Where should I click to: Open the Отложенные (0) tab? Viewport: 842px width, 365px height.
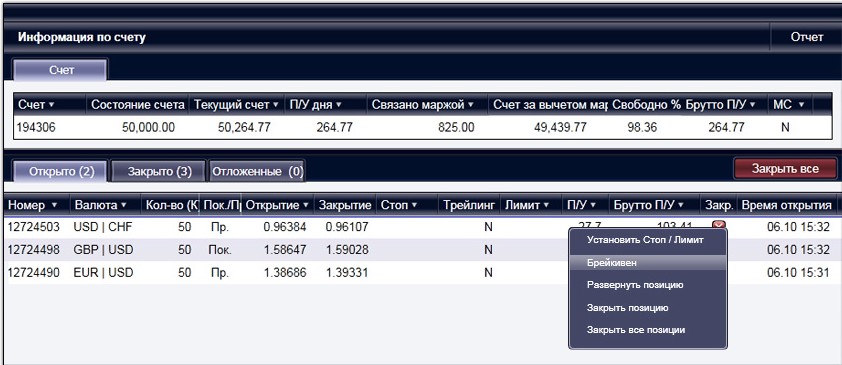point(257,172)
